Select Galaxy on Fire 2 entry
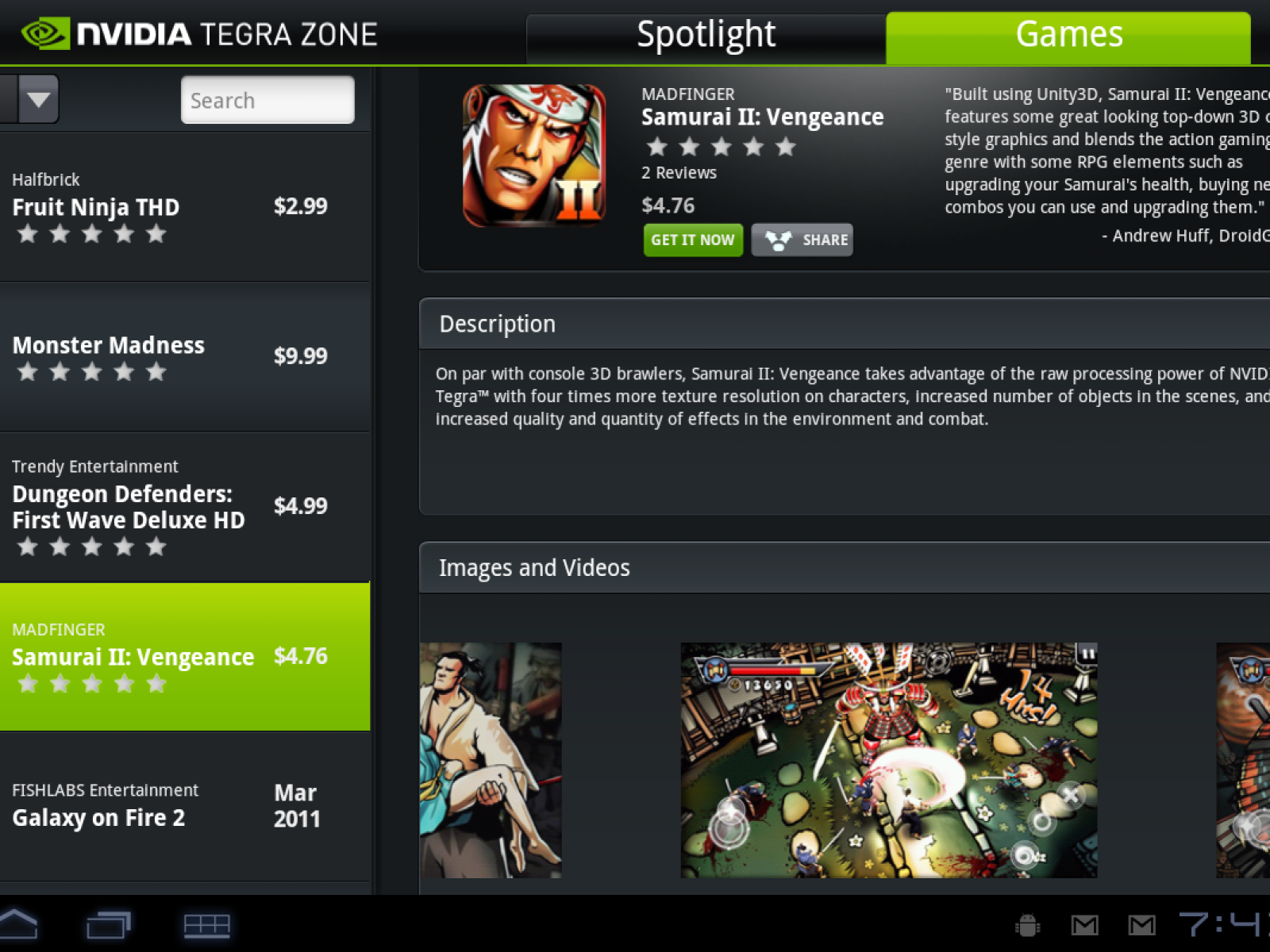Viewport: 1270px width, 952px height. [185, 806]
